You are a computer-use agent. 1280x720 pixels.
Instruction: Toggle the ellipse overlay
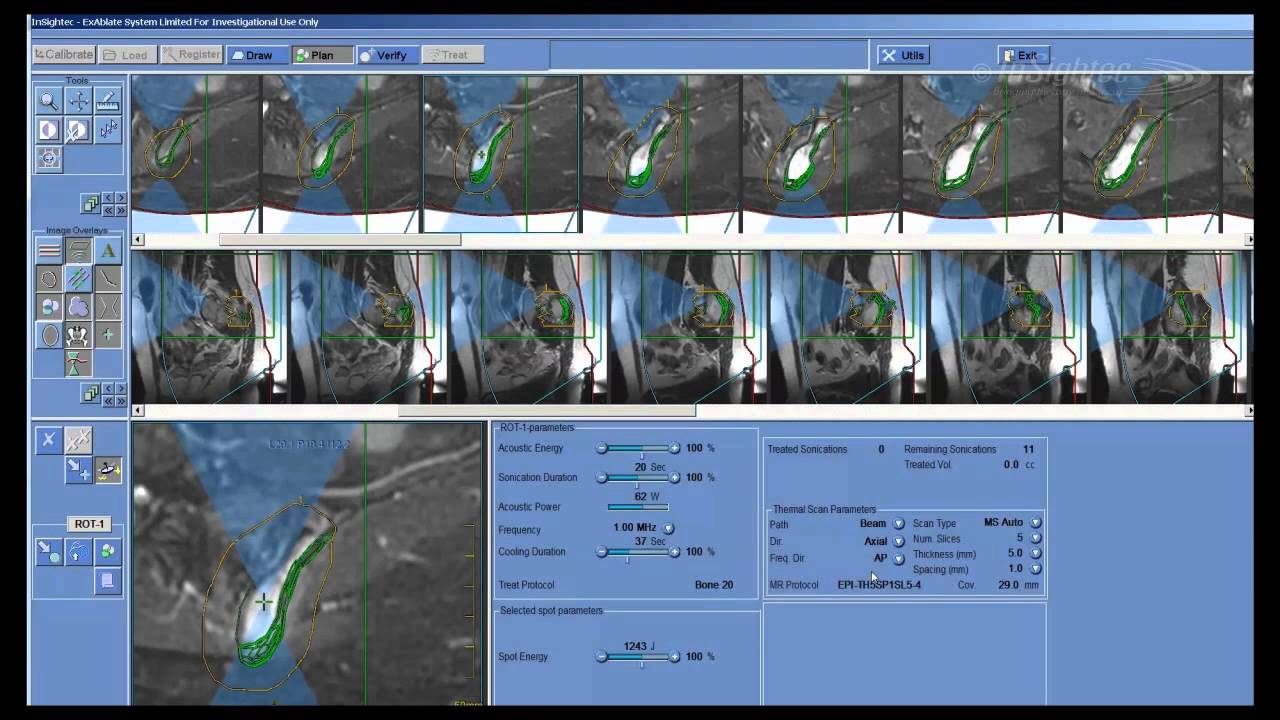pos(48,336)
